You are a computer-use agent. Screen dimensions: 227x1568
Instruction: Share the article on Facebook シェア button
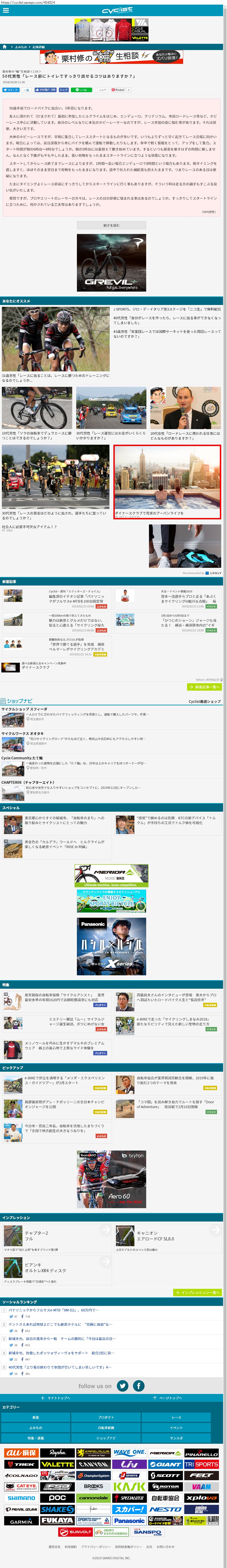(64, 90)
